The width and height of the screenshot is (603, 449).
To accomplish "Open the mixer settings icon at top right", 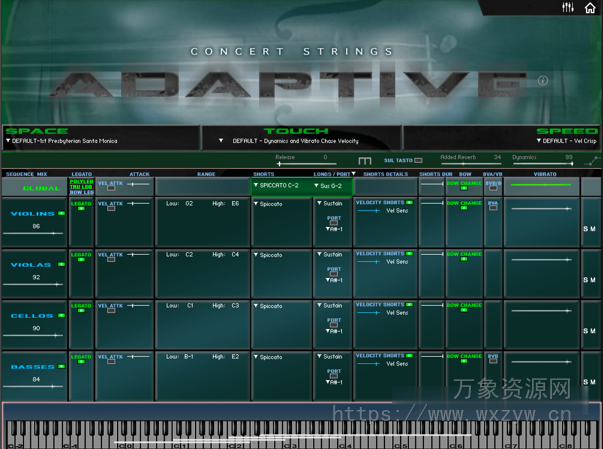I will tap(568, 7).
